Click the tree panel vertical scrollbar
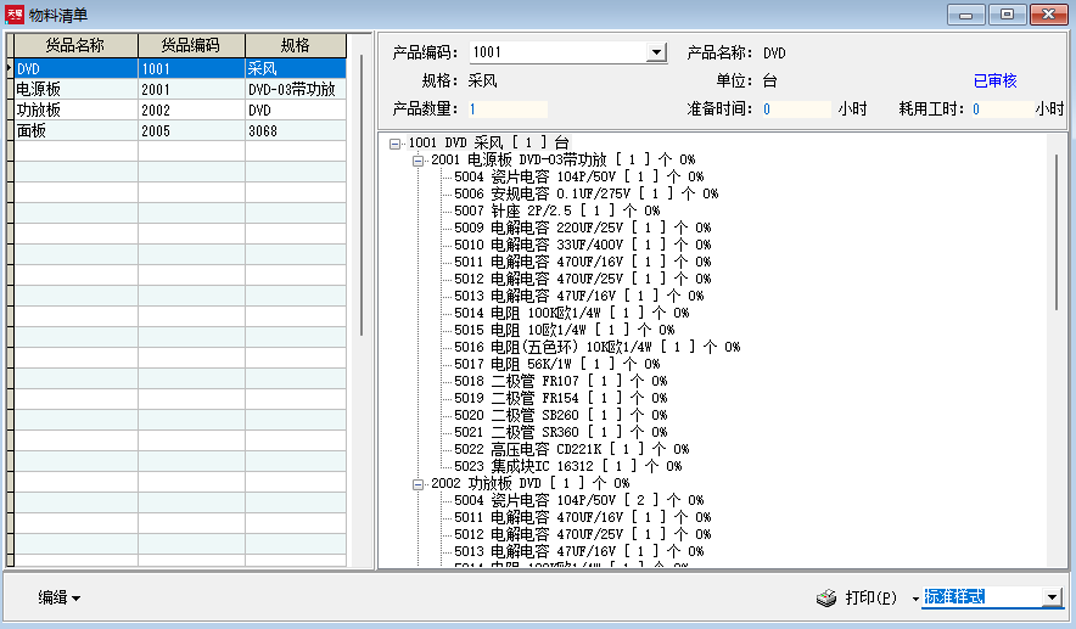 [1057, 233]
